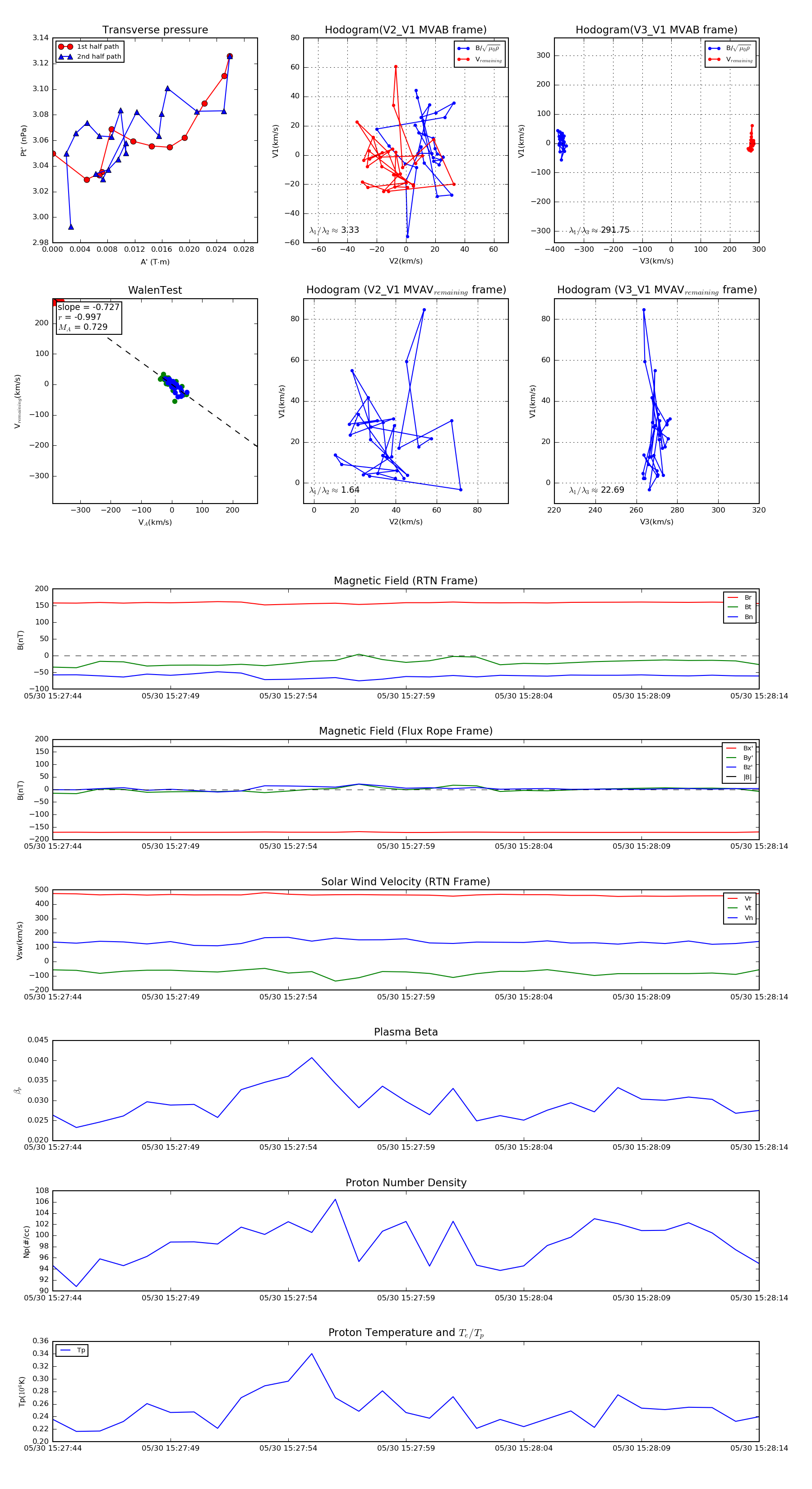Screen dimensions: 812x1489
Task: Click the 'Proton Number Density' title
Action: click(406, 1183)
